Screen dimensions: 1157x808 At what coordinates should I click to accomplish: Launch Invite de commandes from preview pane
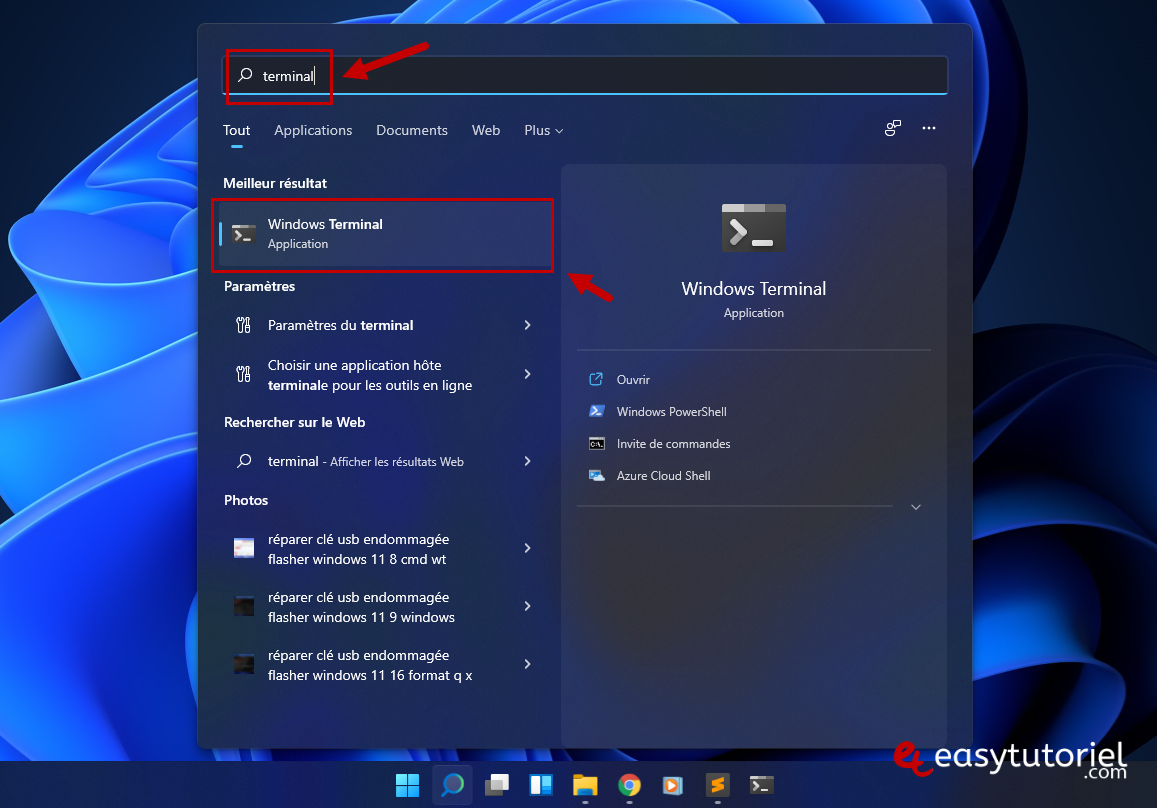point(673,444)
